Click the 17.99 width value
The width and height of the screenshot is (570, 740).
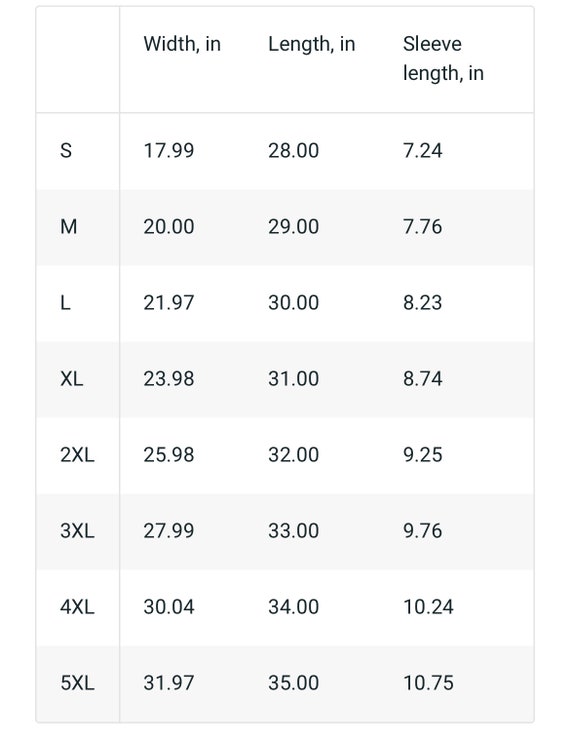169,151
